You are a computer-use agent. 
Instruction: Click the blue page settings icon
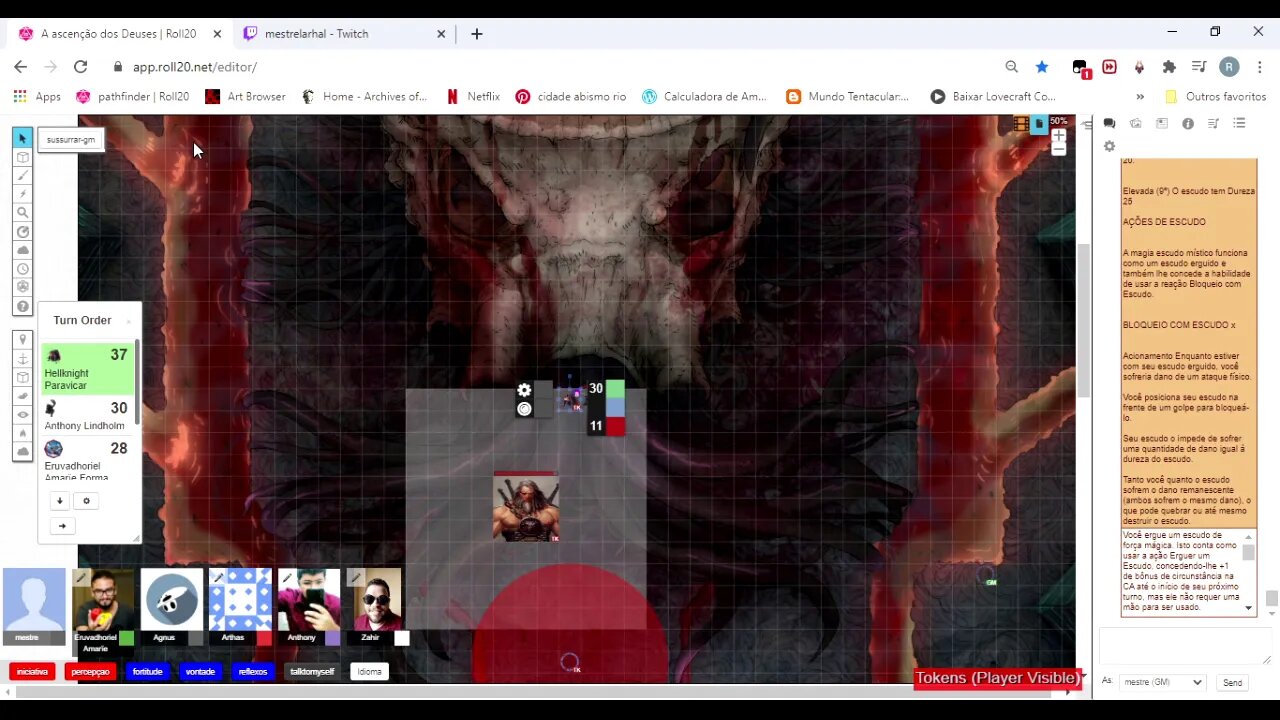1039,124
